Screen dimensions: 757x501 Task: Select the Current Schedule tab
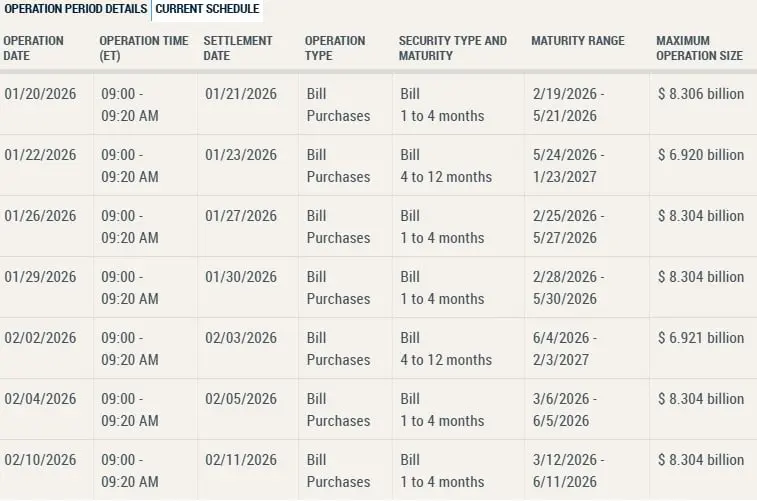[x=207, y=9]
